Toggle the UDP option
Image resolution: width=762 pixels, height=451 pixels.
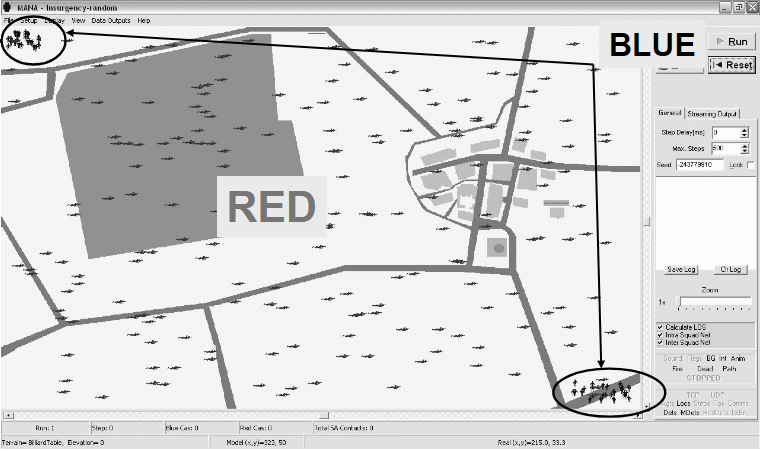click(717, 395)
